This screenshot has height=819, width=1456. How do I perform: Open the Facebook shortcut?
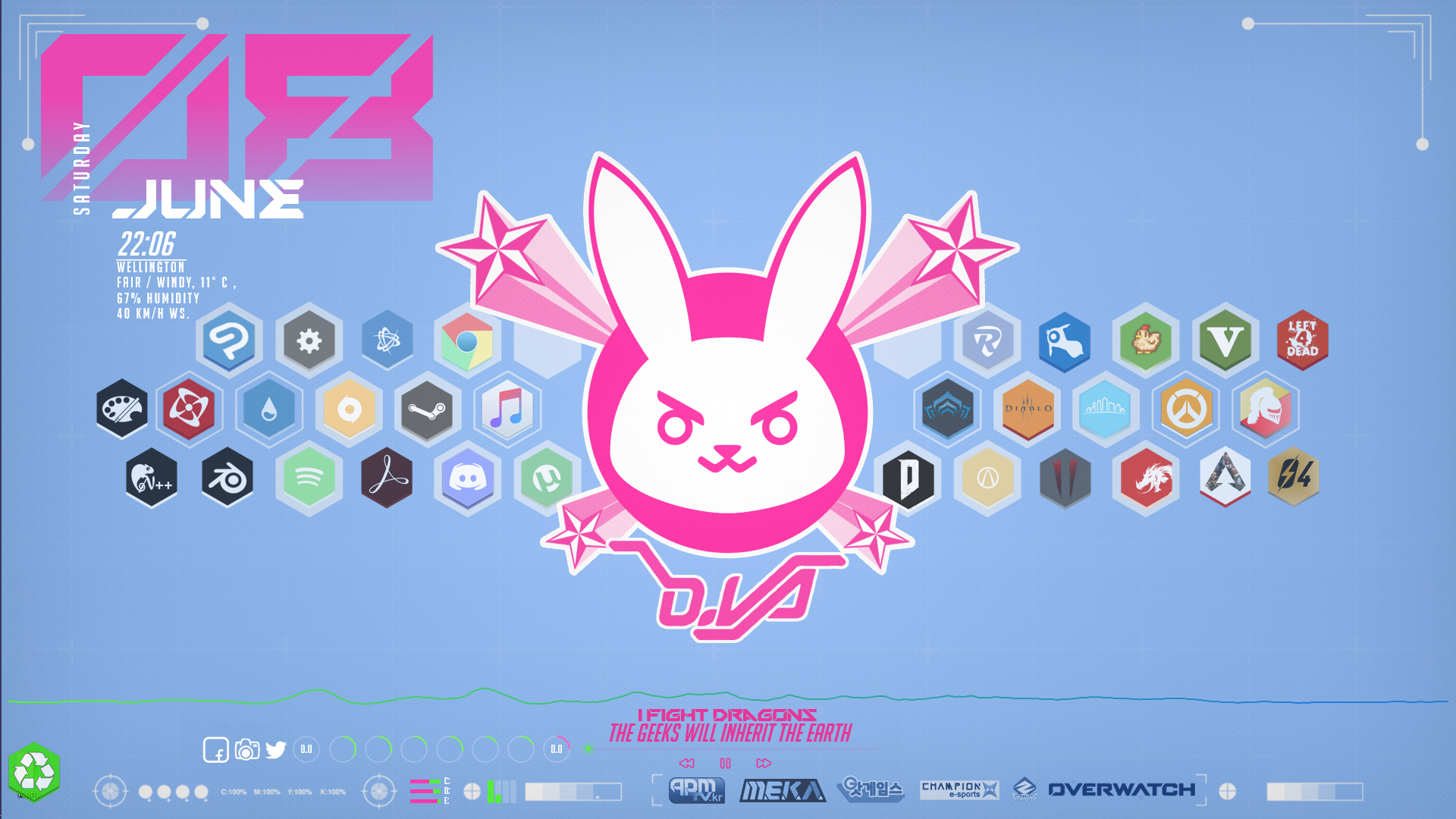pyautogui.click(x=217, y=750)
